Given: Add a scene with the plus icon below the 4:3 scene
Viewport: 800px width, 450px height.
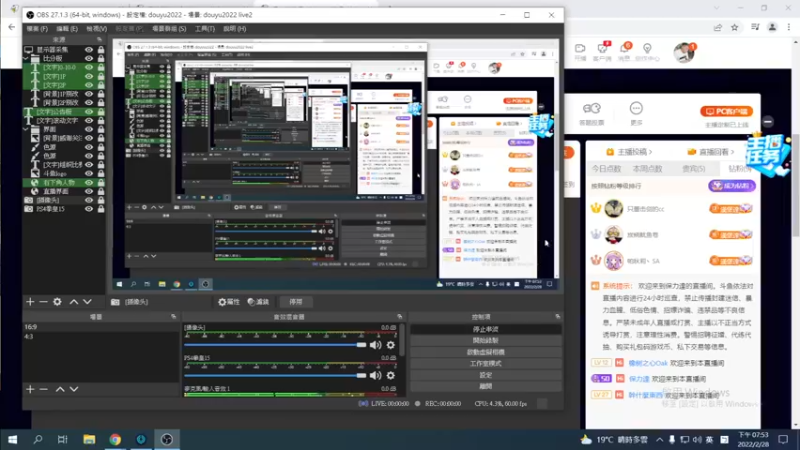Looking at the screenshot, I should [30, 389].
